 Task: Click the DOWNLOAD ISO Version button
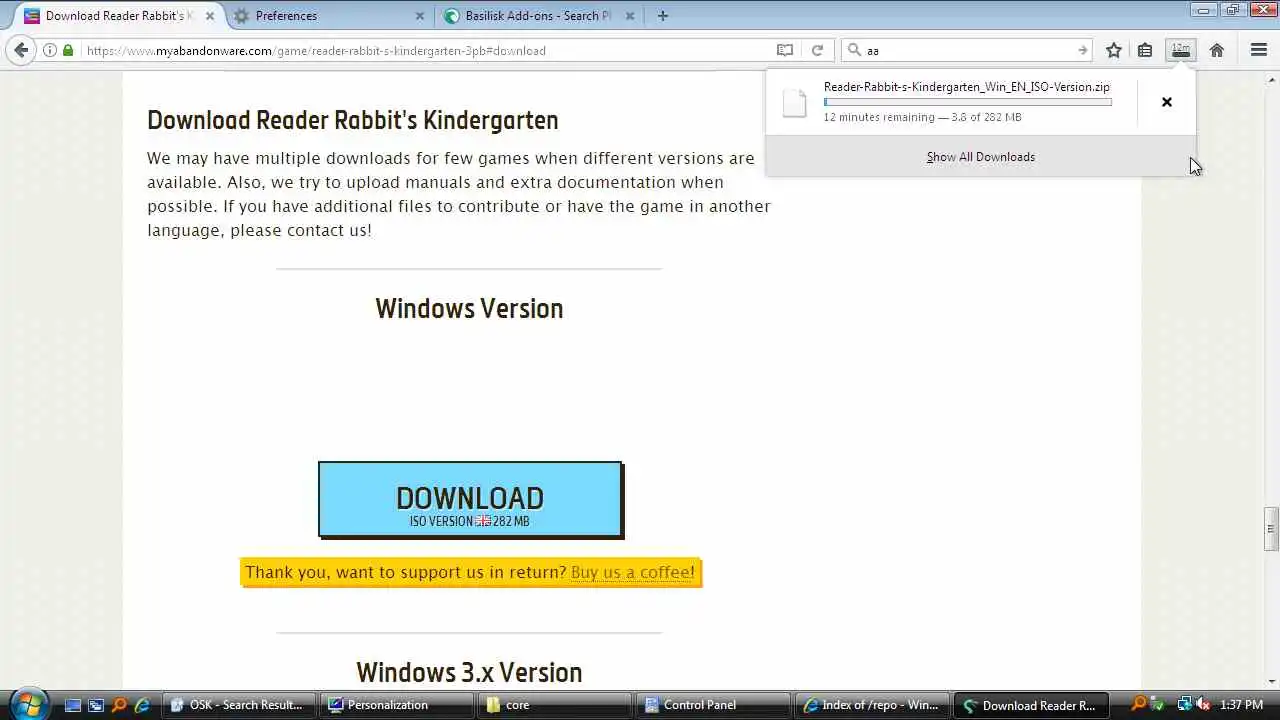(x=470, y=499)
